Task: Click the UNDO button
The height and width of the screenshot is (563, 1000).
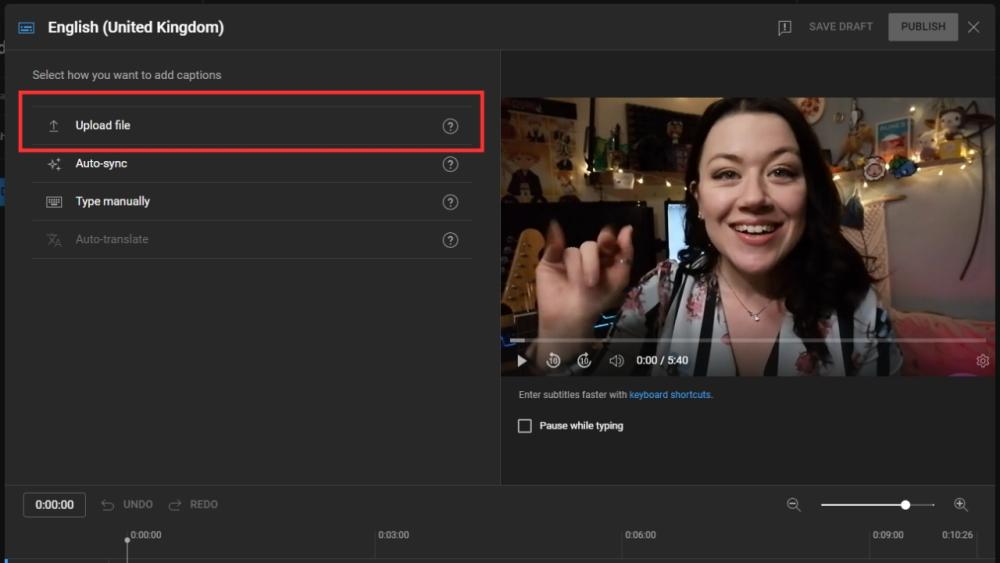Action: pos(127,505)
